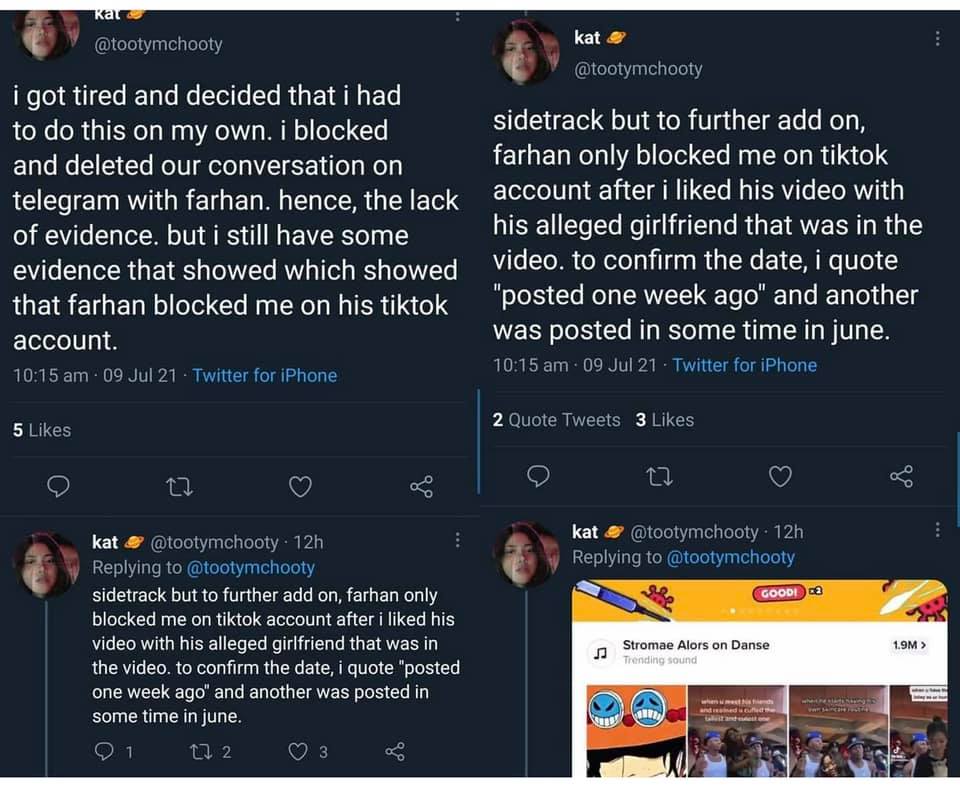
Task: Open more options on top-right tweet
Action: click(937, 38)
